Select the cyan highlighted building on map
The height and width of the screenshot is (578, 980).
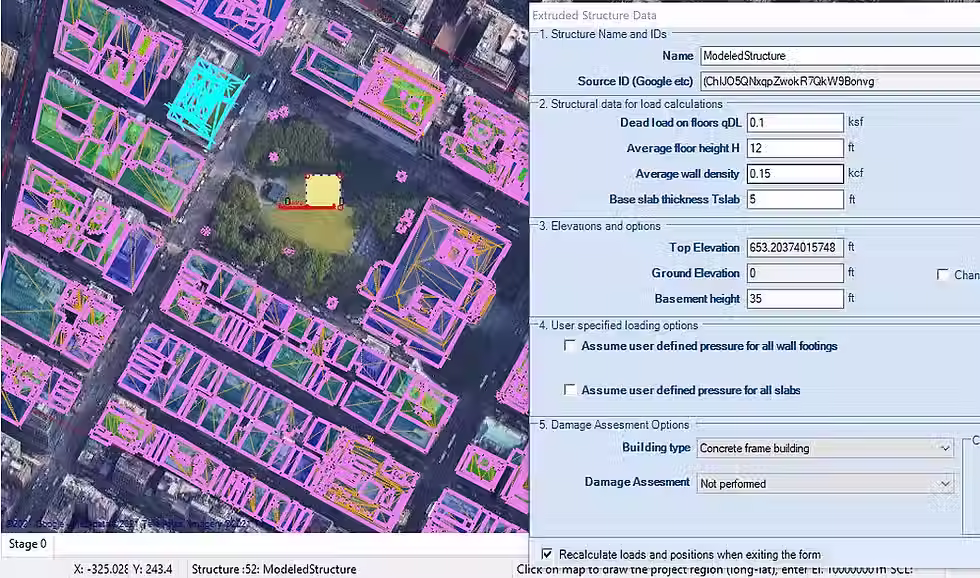208,100
